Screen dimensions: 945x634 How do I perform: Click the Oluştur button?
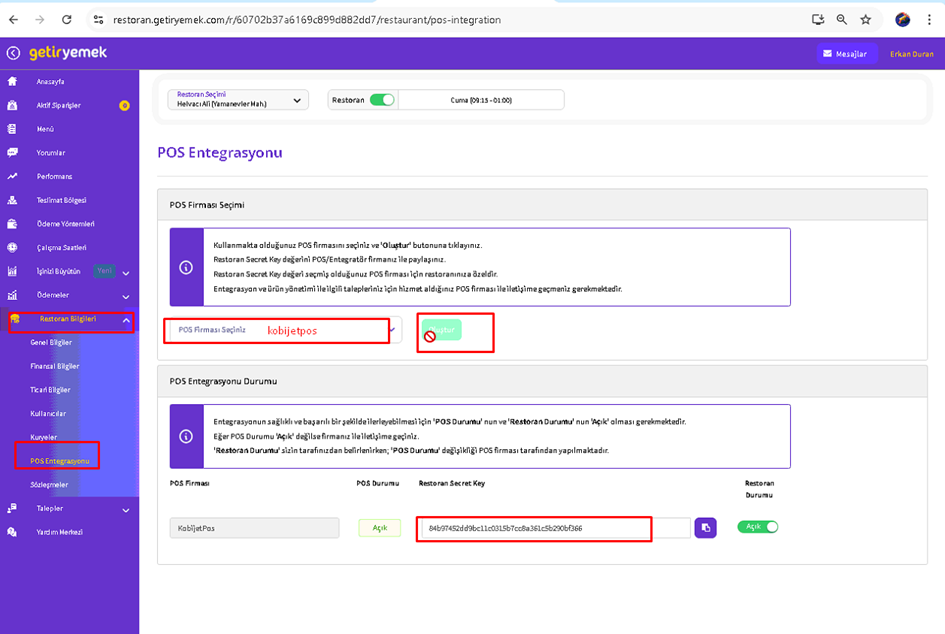coord(441,330)
